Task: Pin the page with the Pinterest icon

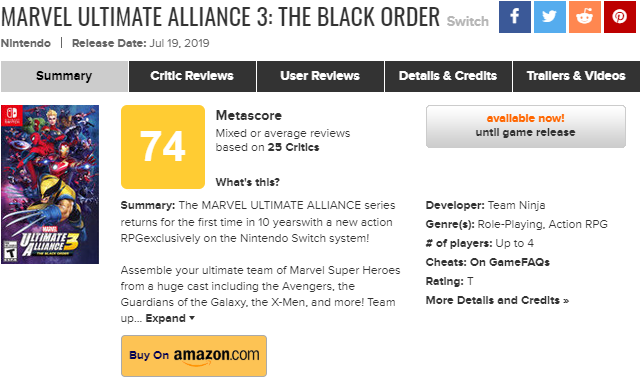Action: (620, 17)
